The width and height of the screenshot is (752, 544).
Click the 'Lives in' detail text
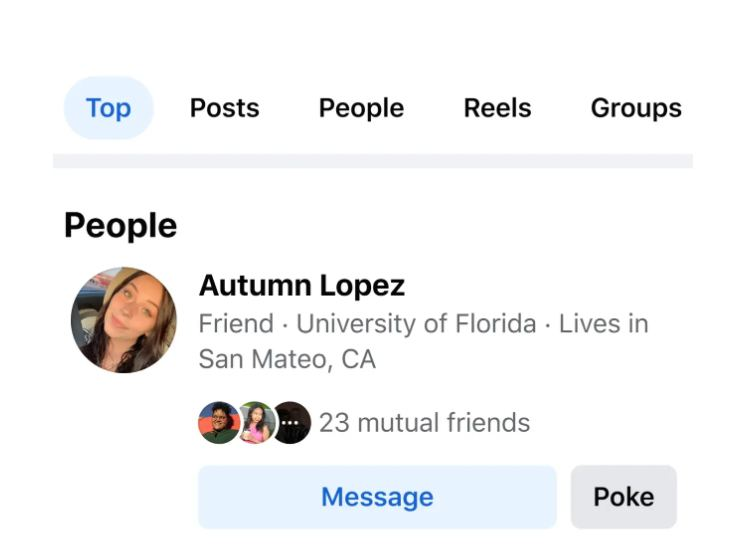tap(604, 323)
